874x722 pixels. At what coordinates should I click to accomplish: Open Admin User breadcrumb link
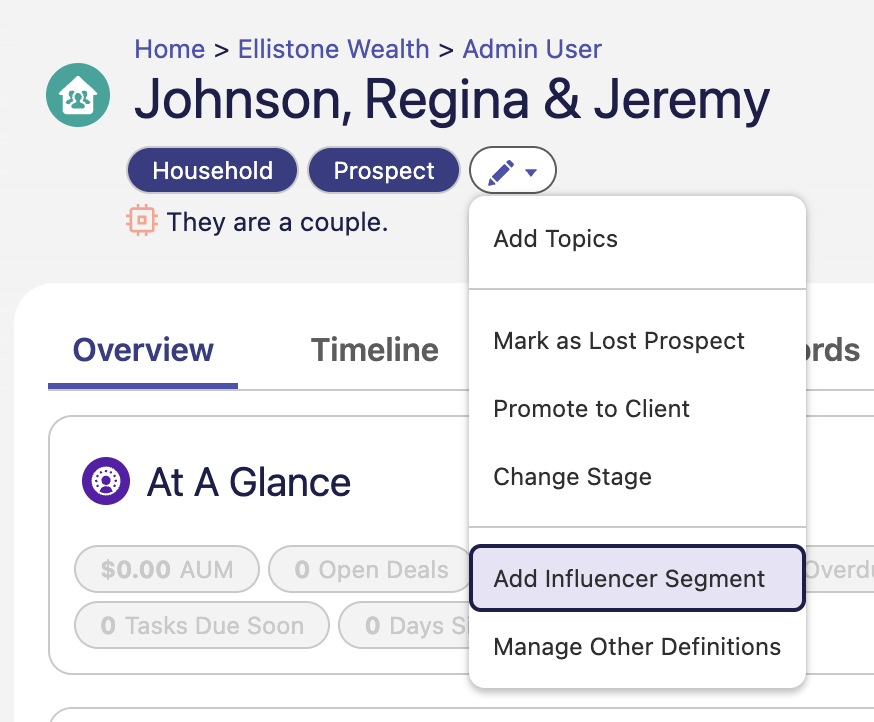point(532,49)
